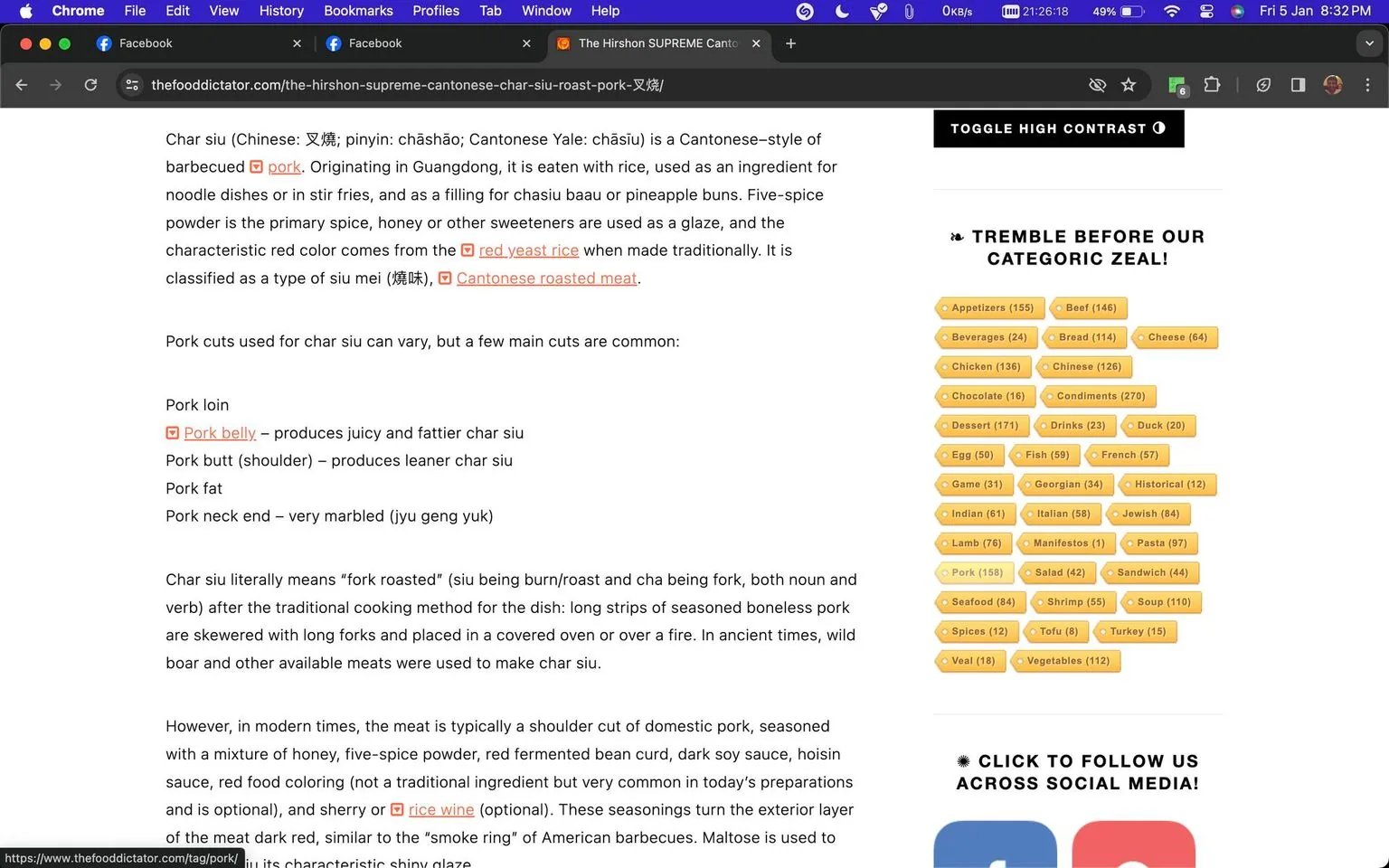The image size is (1389, 868).
Task: Select the Tofu (8) category tag
Action: pyautogui.click(x=1056, y=632)
